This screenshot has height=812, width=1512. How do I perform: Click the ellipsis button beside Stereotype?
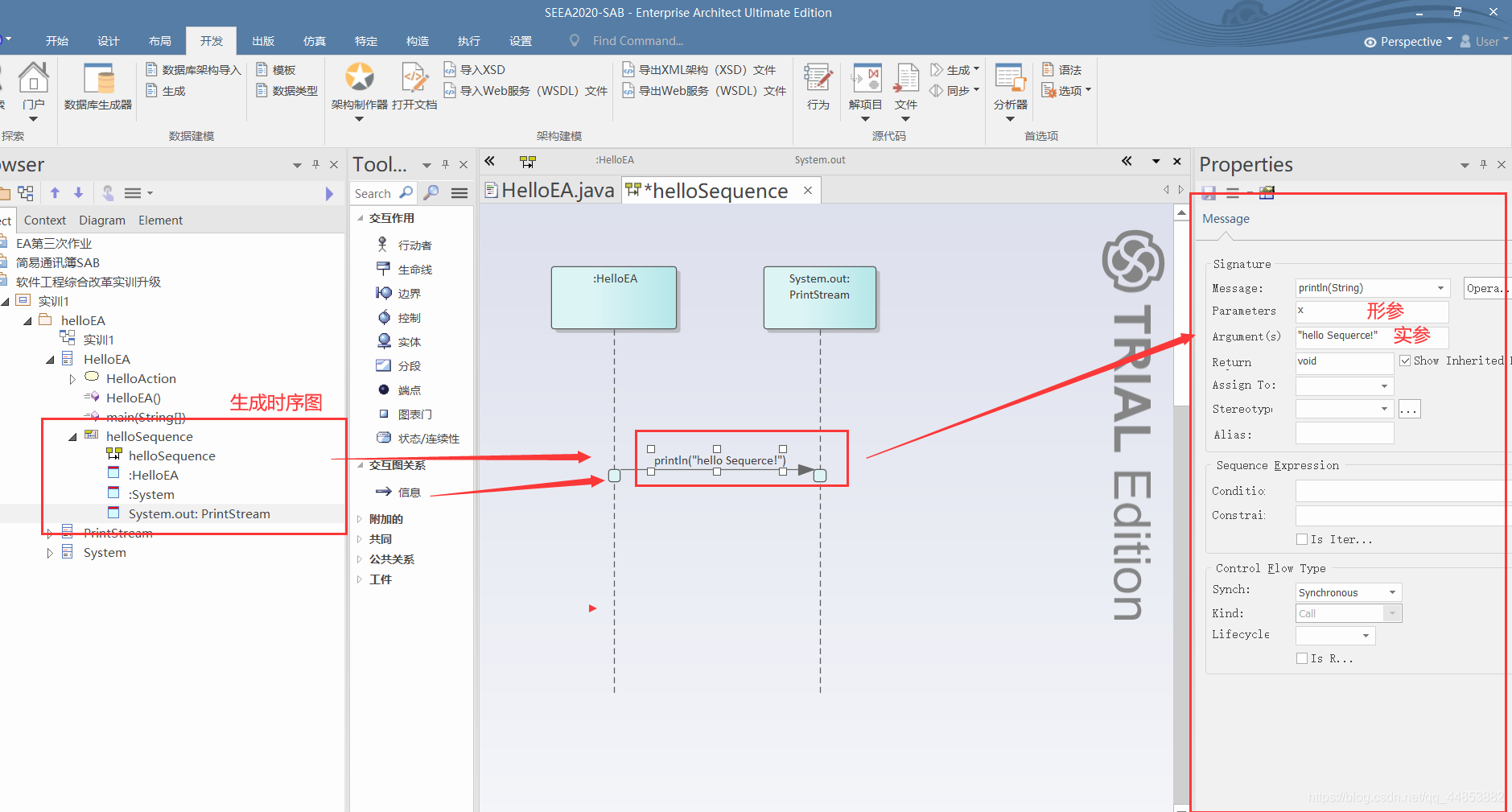point(1409,409)
